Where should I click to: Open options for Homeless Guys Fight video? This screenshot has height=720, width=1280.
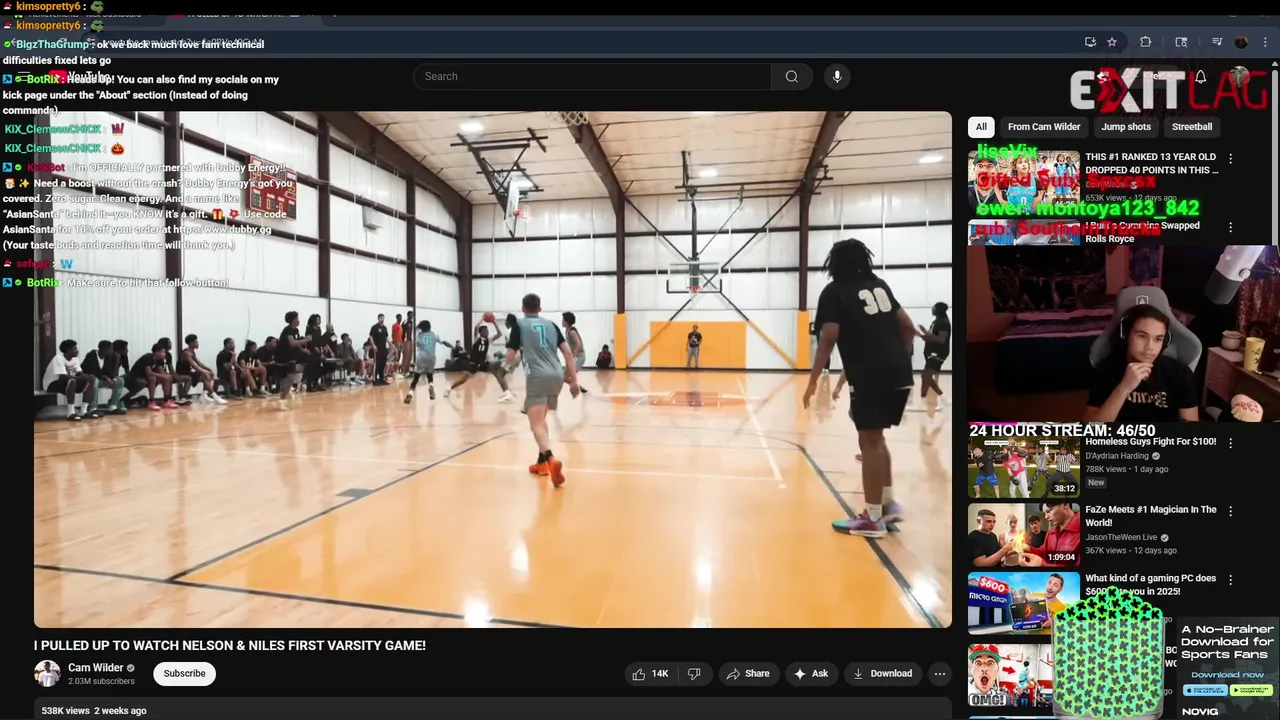(x=1230, y=443)
